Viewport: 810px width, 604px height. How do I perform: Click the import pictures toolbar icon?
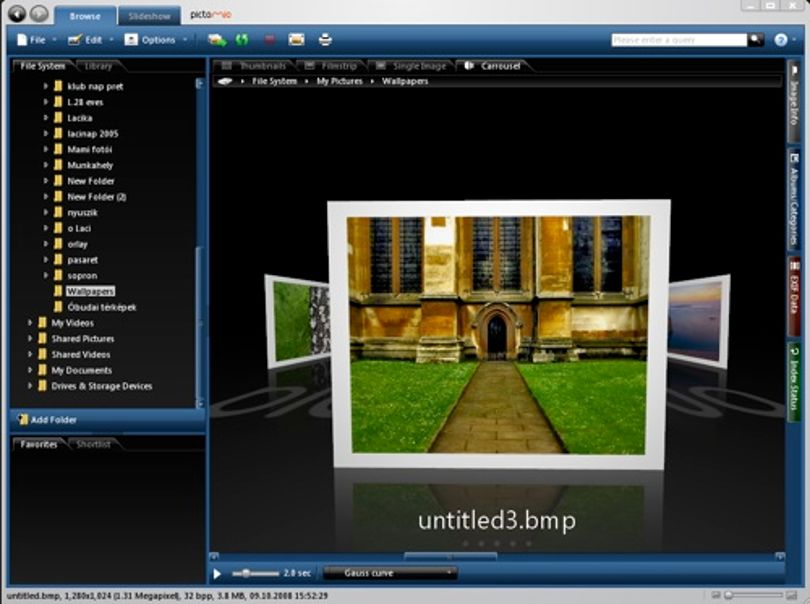point(217,40)
